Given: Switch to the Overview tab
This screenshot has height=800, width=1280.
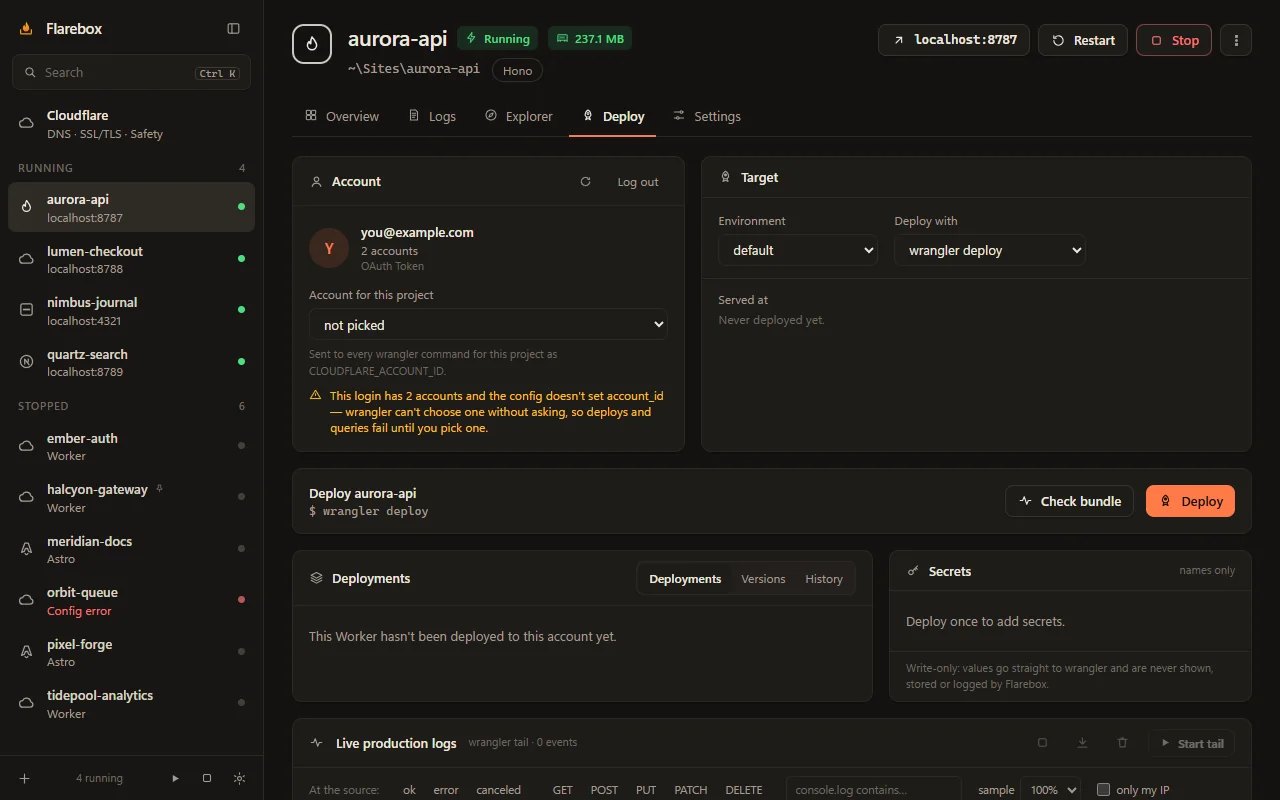Looking at the screenshot, I should [342, 117].
